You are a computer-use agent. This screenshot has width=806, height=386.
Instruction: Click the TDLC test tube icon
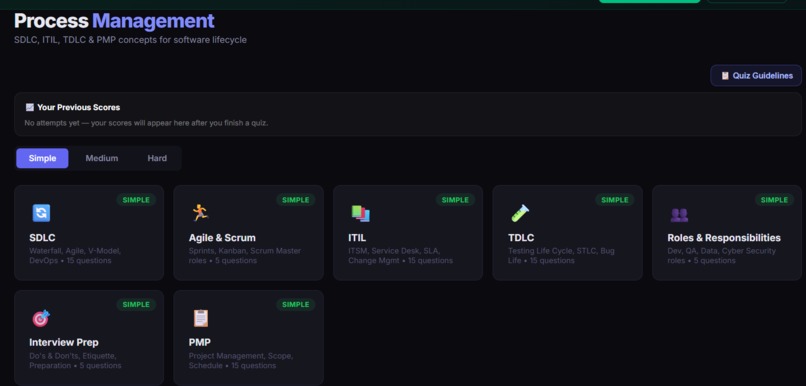coord(520,213)
